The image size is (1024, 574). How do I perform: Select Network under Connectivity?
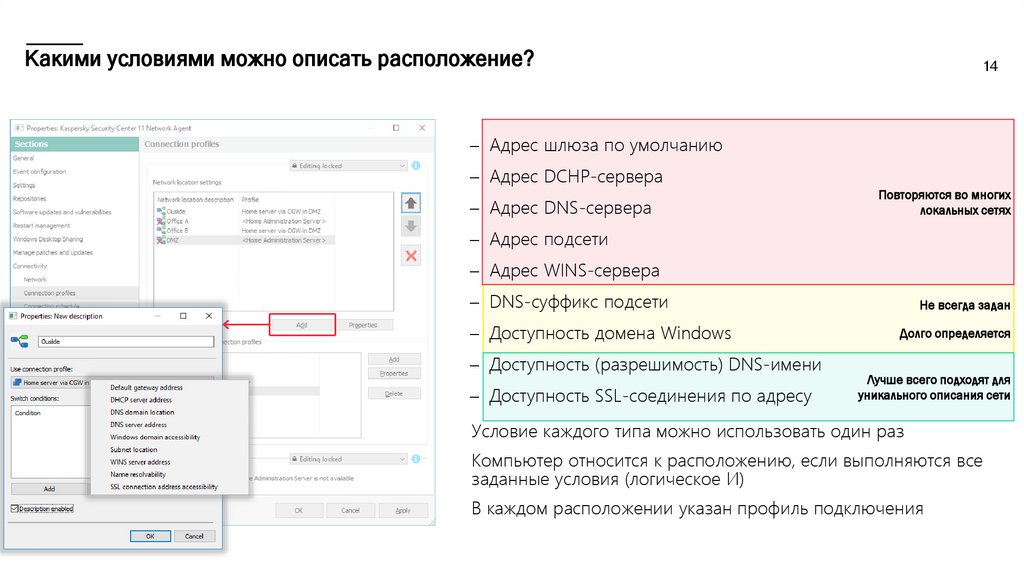click(x=35, y=279)
